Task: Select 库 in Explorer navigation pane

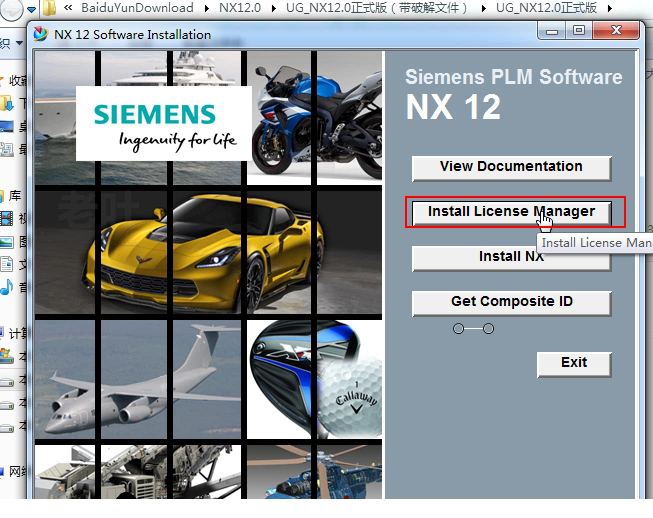Action: point(15,195)
